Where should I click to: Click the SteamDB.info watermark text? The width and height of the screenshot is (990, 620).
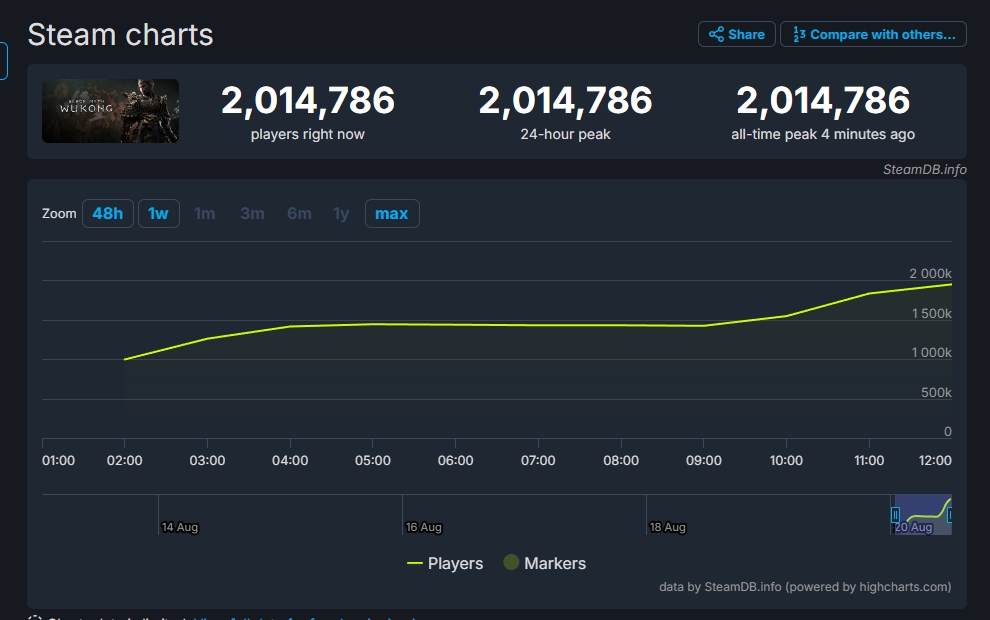click(x=924, y=169)
